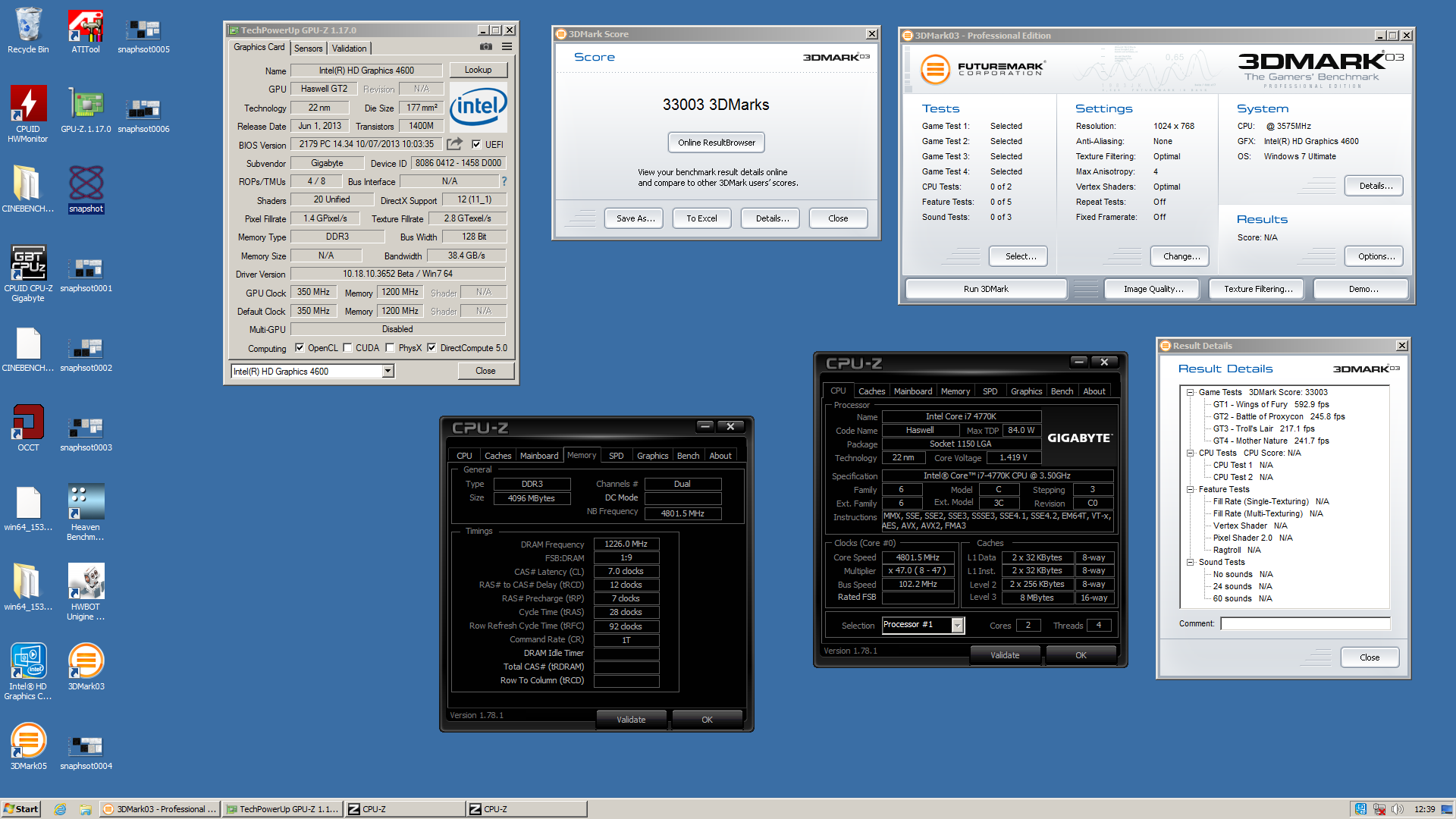Click OK in memory CPU-Z window
The width and height of the screenshot is (1456, 819).
[x=707, y=720]
